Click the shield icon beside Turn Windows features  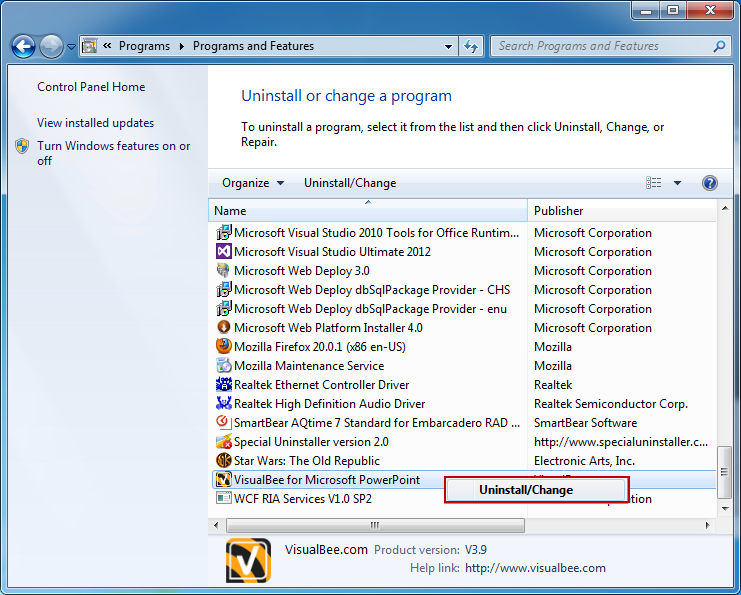coord(22,146)
